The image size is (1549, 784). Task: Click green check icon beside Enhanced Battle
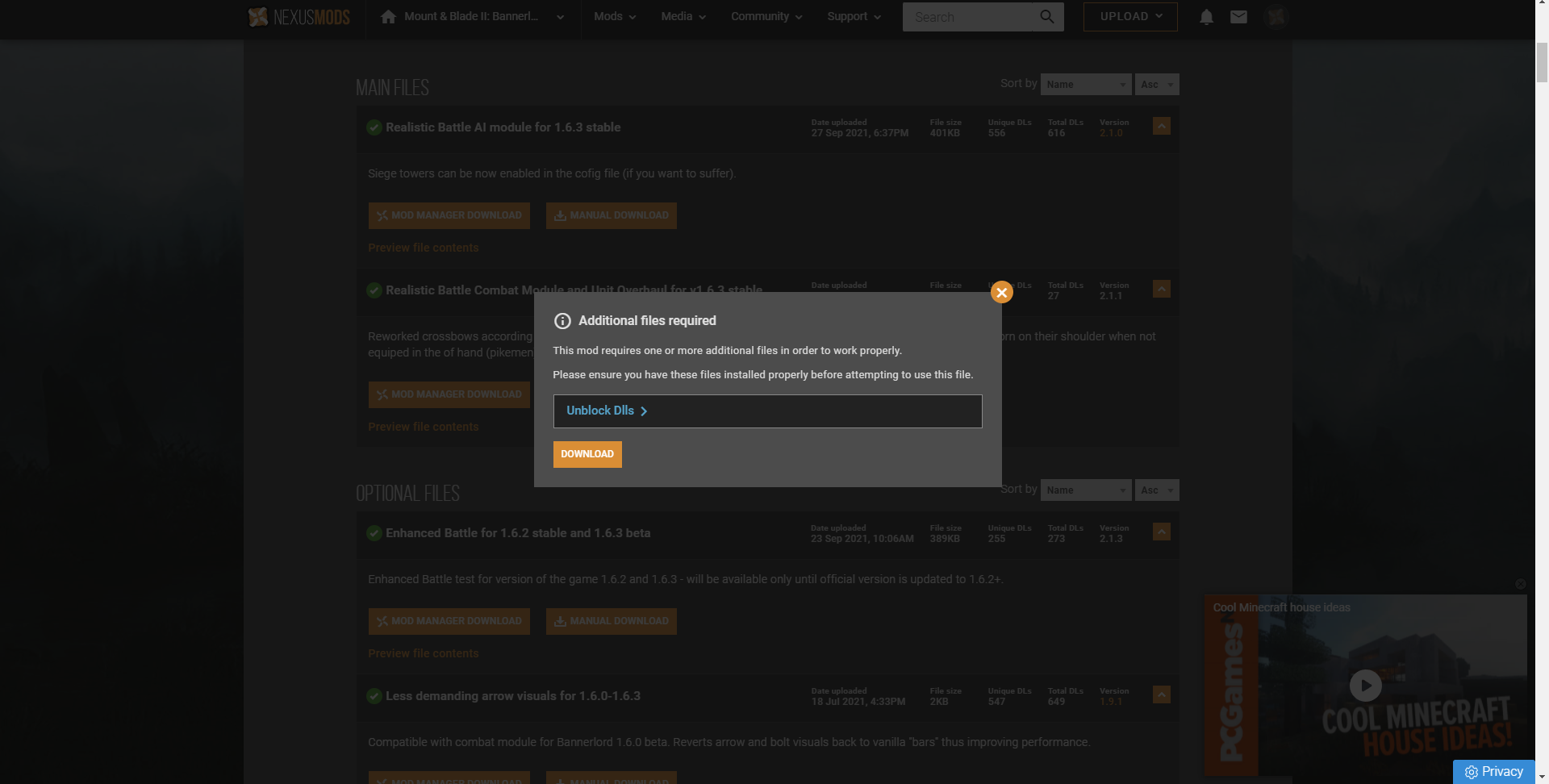point(374,533)
